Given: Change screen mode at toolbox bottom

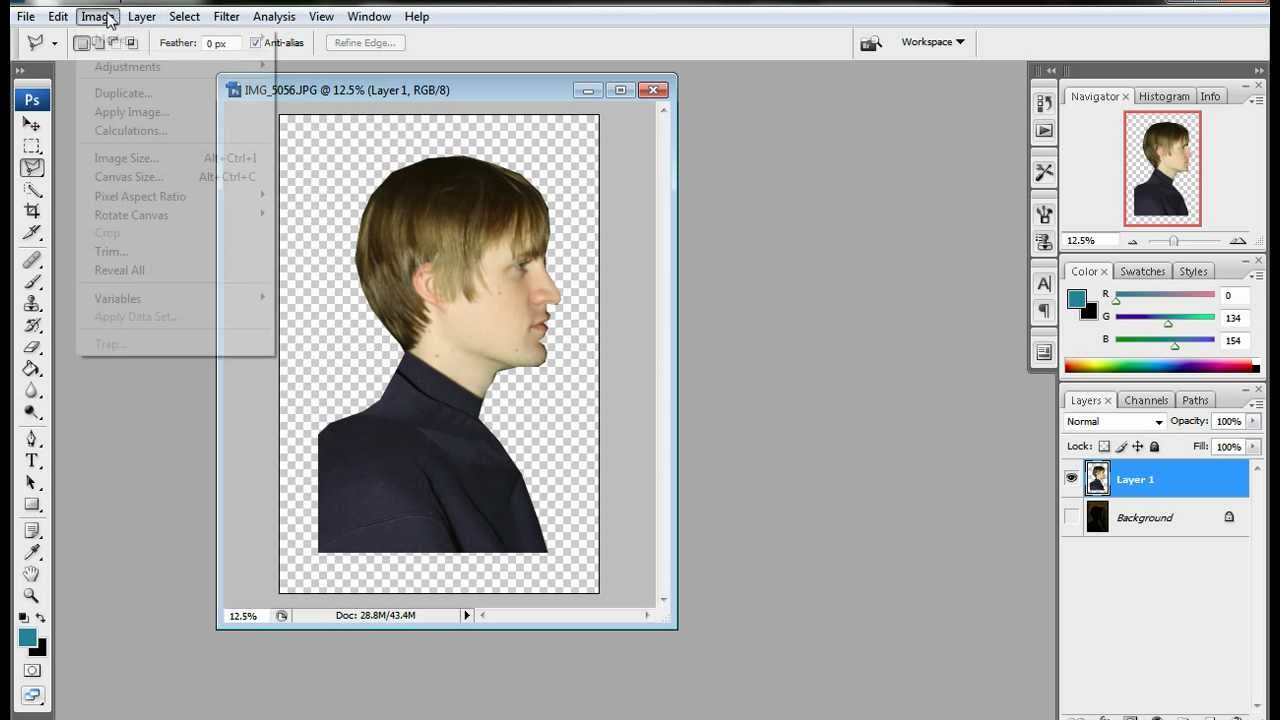Looking at the screenshot, I should (x=32, y=695).
